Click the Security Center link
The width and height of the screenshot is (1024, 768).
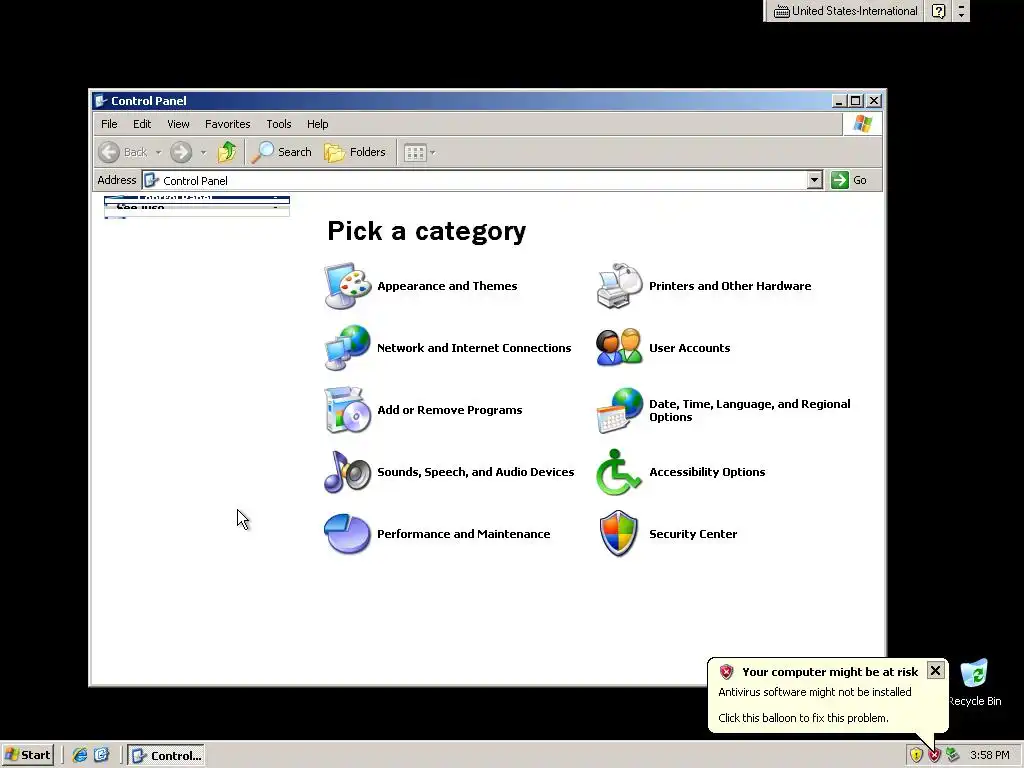693,534
